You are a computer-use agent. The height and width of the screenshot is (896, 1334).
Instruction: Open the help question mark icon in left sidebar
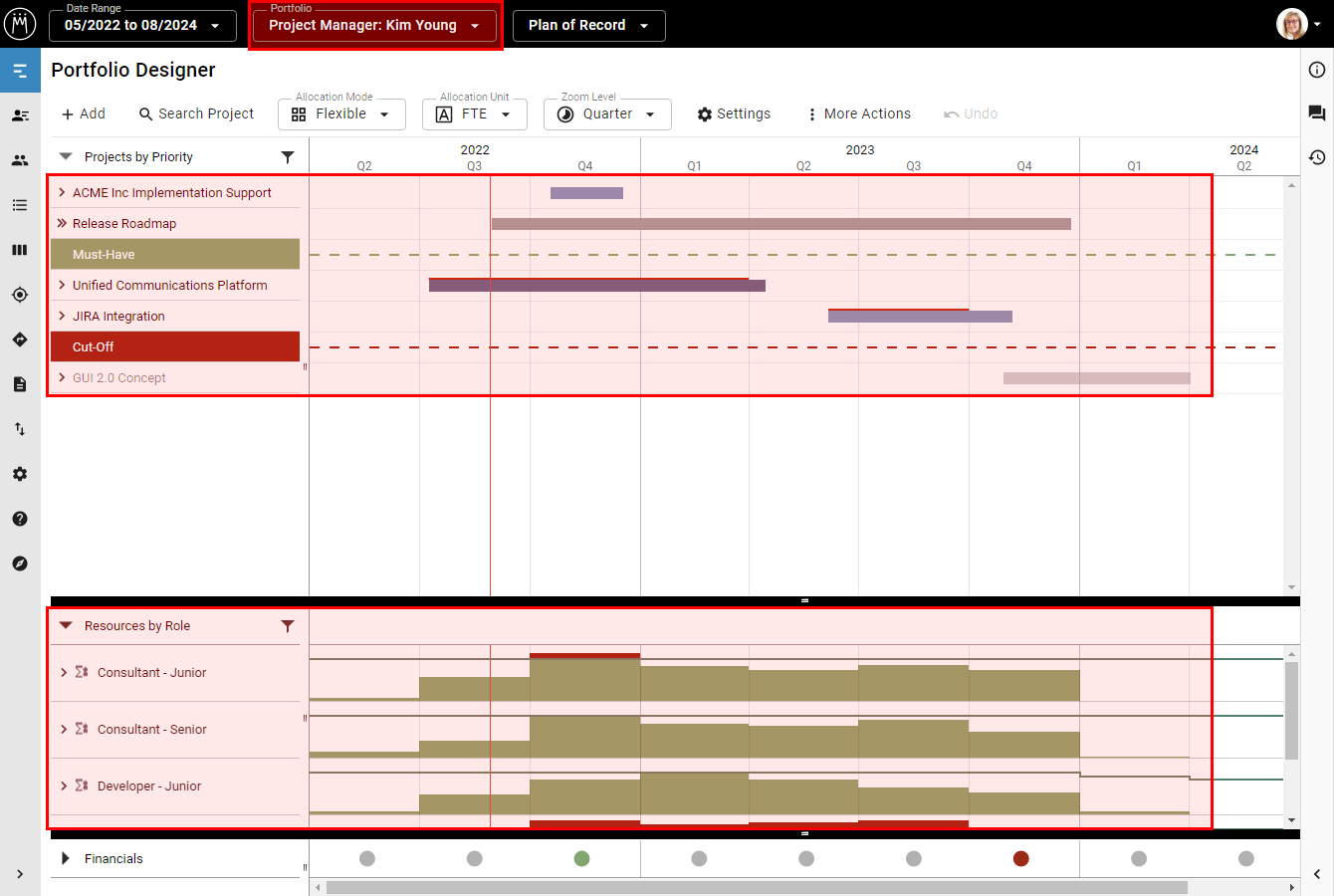click(20, 519)
